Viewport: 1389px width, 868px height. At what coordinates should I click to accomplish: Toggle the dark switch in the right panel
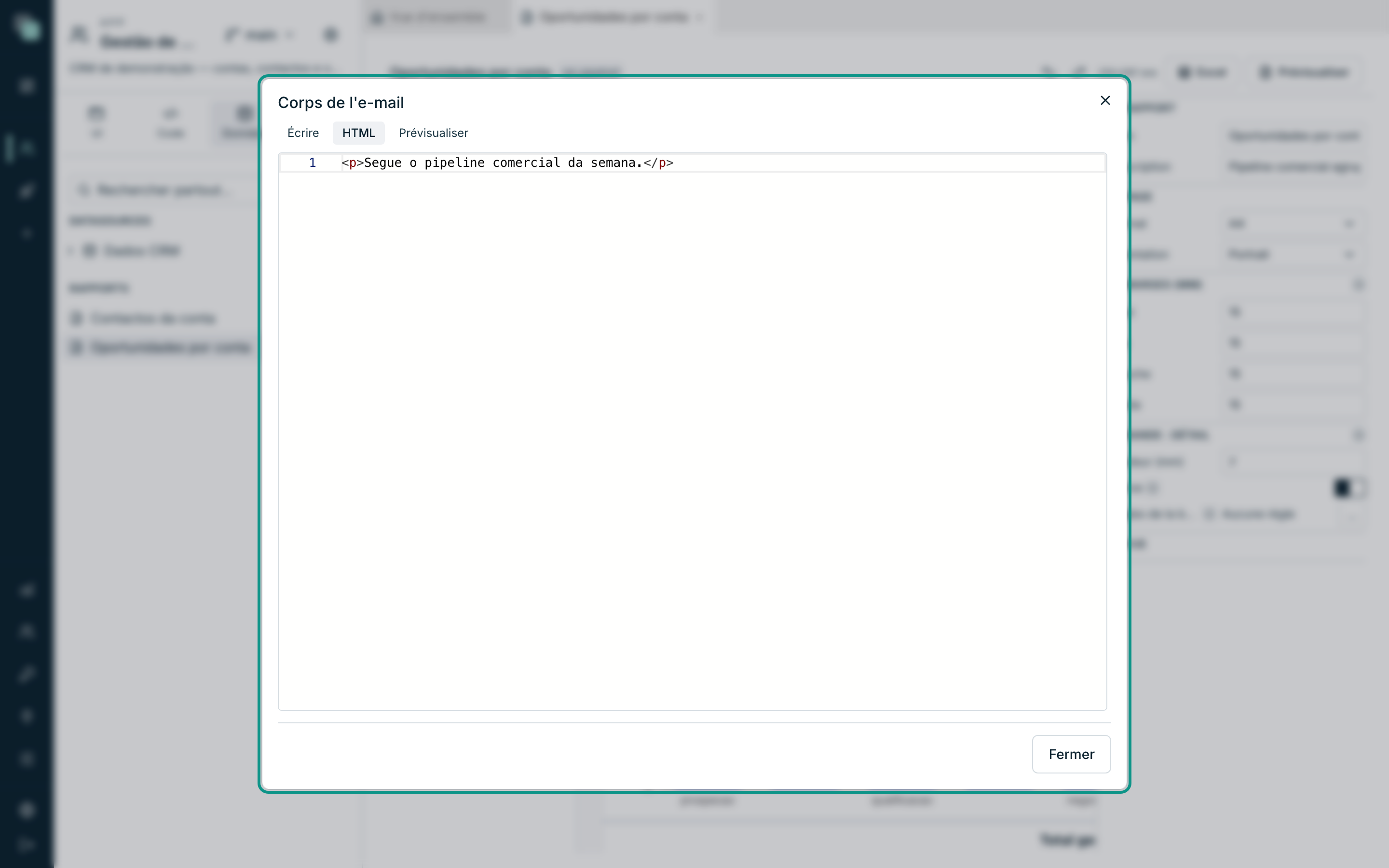click(1349, 488)
